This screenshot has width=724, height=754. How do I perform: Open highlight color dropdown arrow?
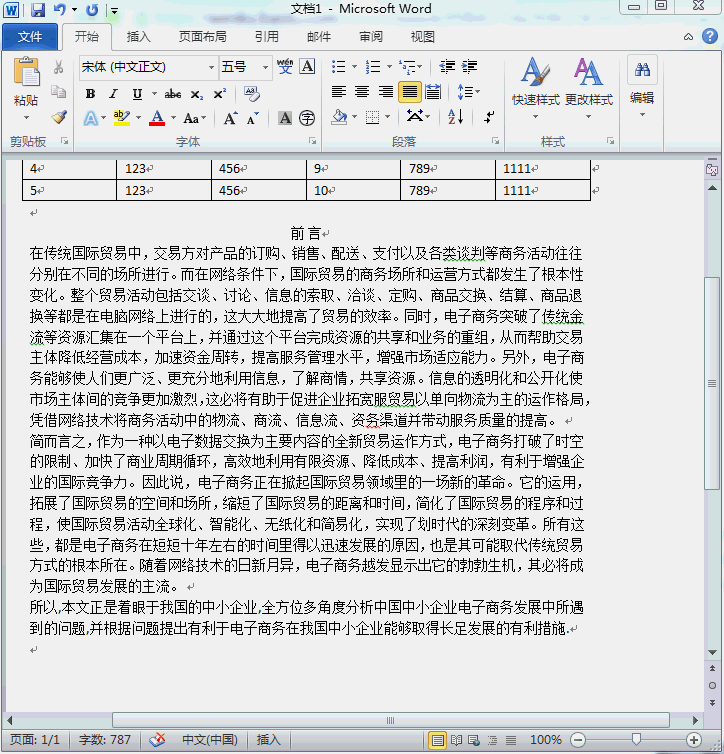138,118
